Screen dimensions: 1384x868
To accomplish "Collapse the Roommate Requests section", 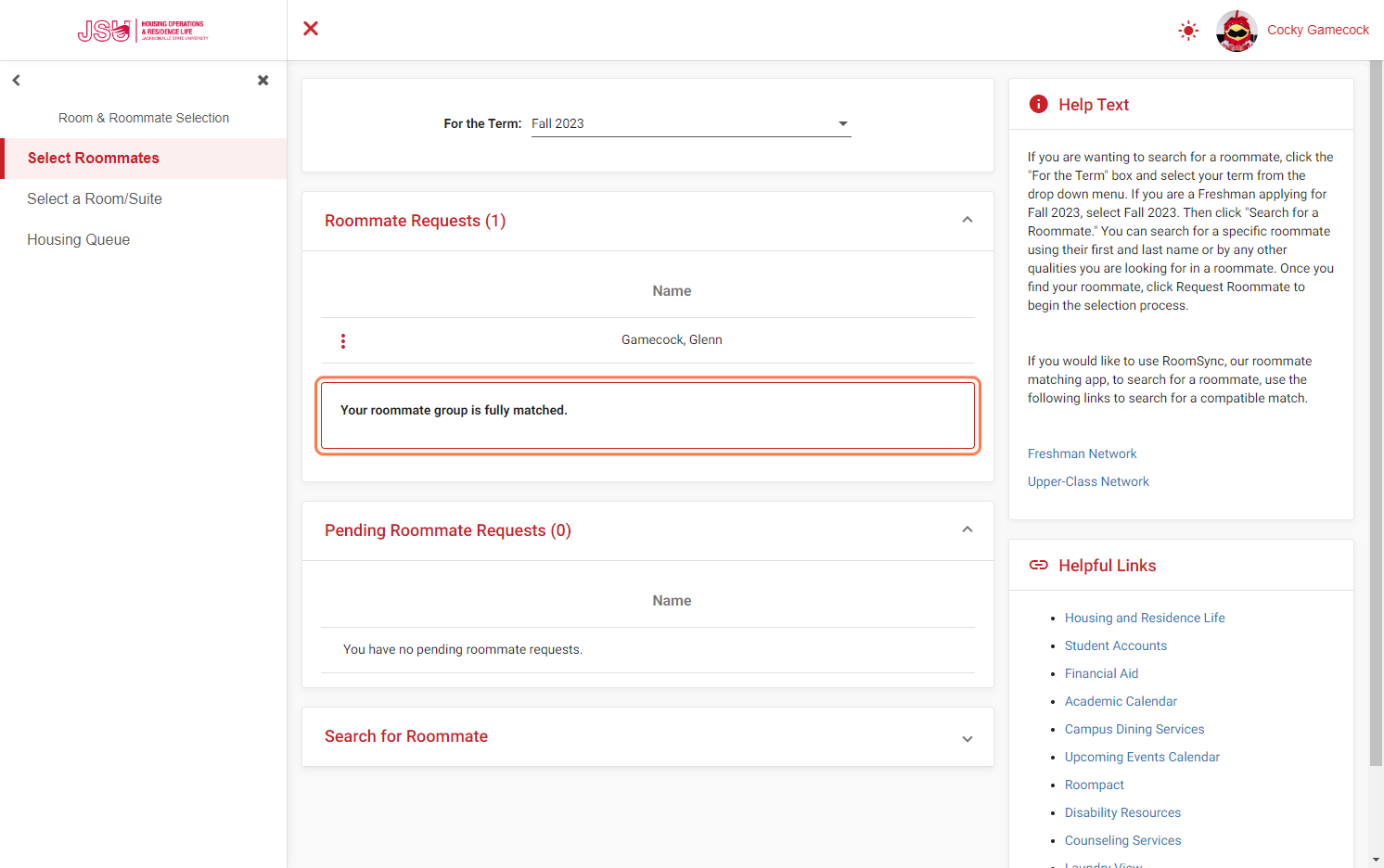I will click(968, 220).
